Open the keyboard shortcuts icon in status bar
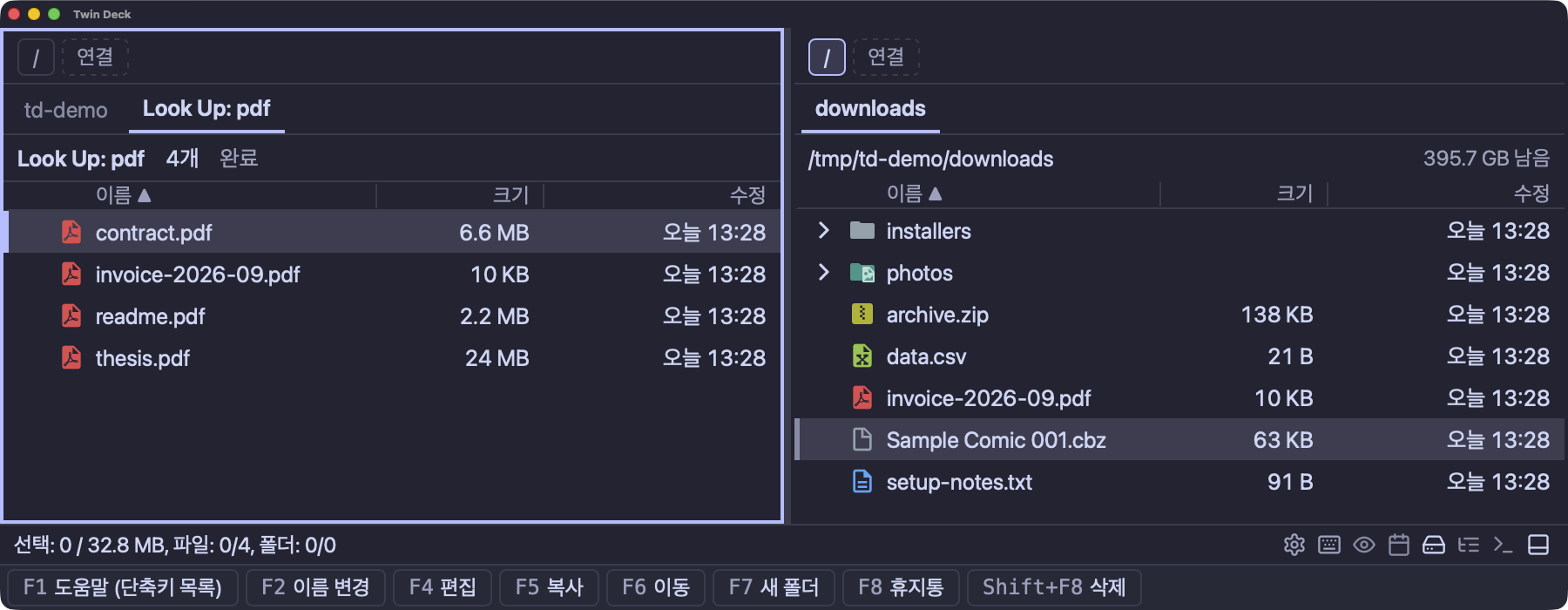Screen dimensions: 1568x610 click(x=1329, y=545)
